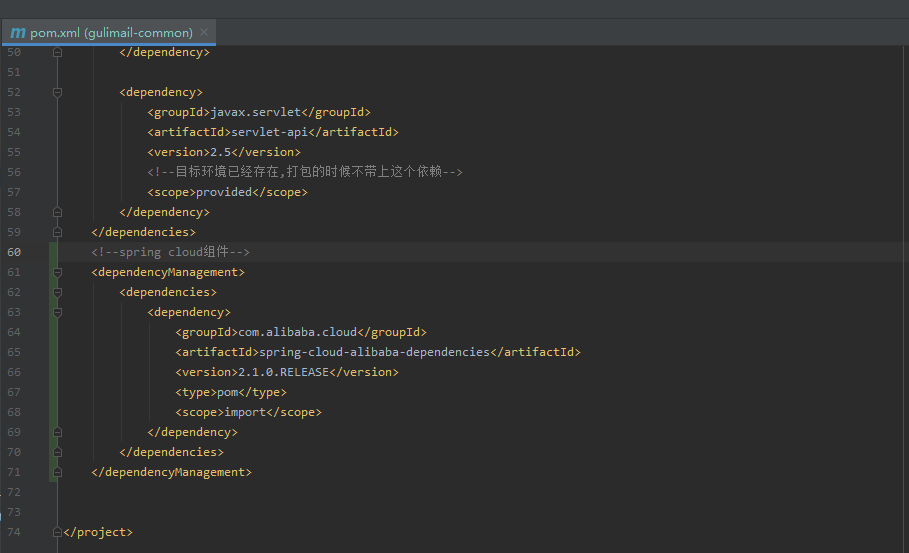The image size is (909, 553).
Task: Click line number 60 in the gutter
Action: (14, 252)
